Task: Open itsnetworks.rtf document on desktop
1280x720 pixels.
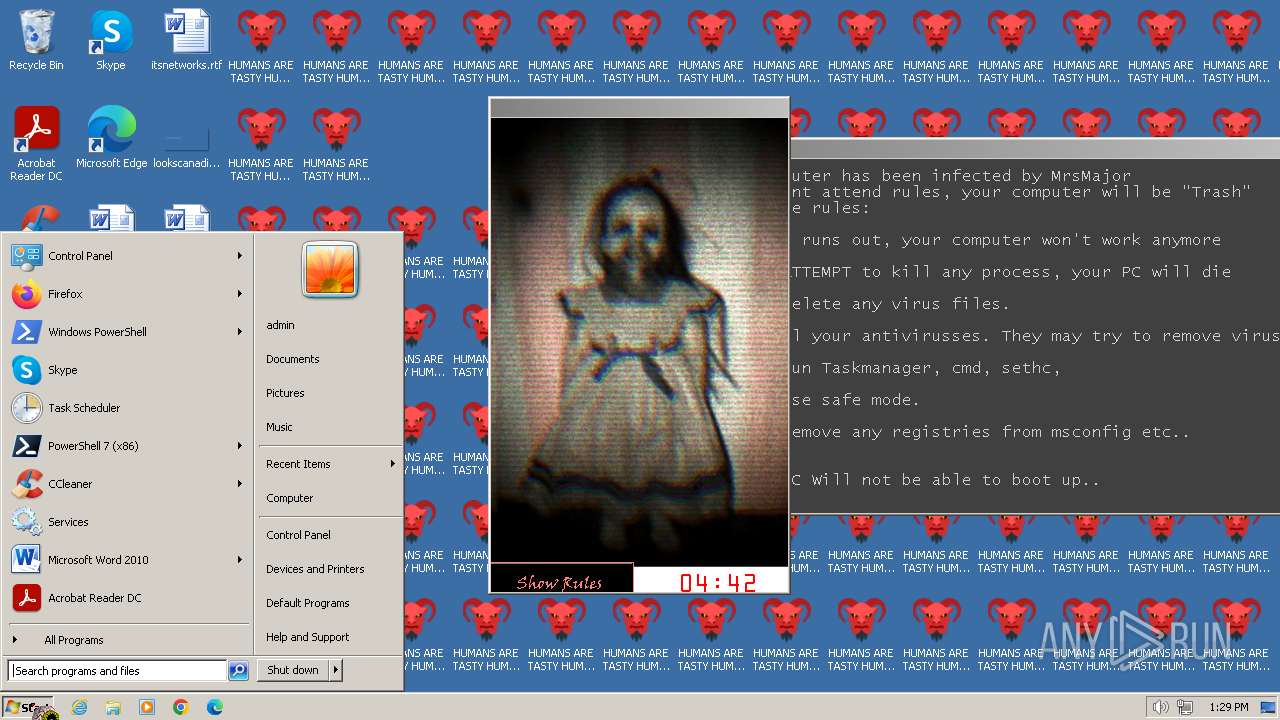Action: tap(186, 40)
